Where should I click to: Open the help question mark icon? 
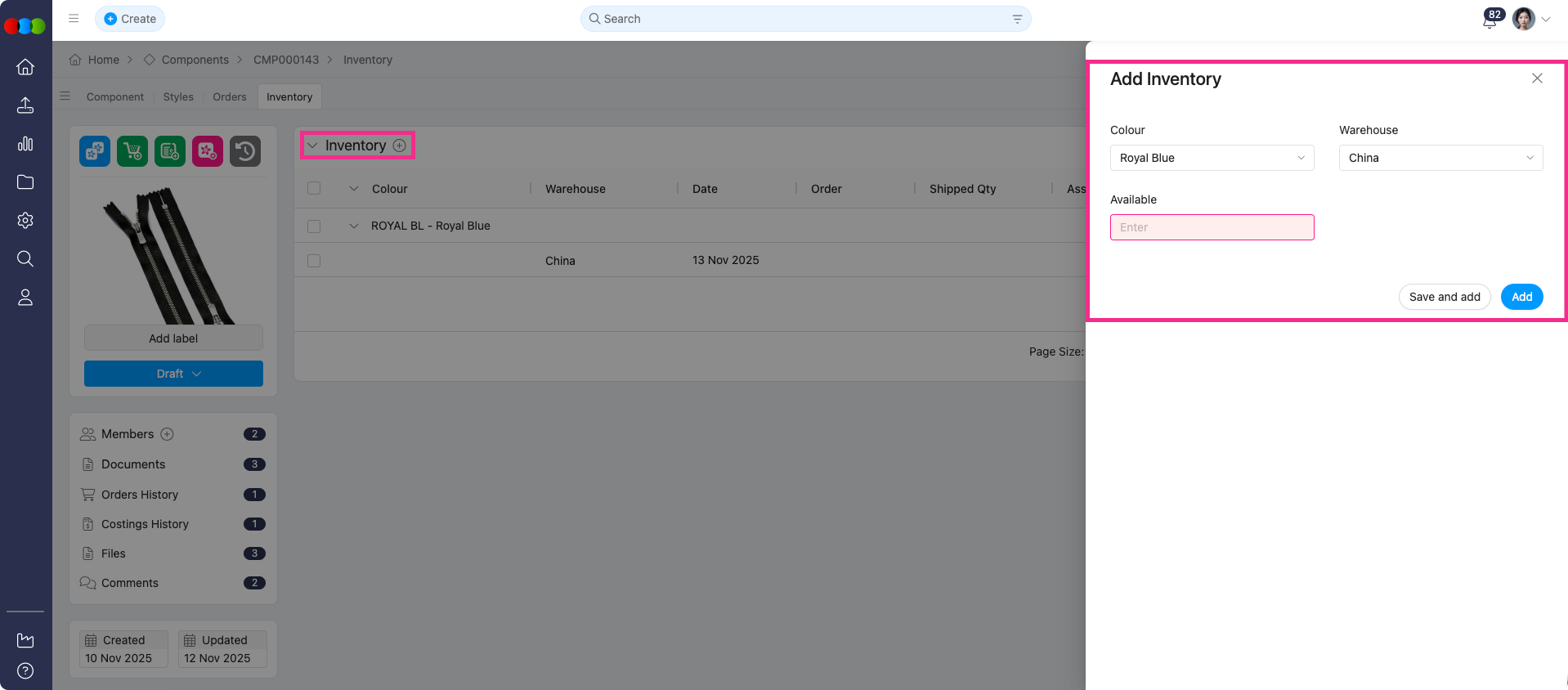(25, 671)
